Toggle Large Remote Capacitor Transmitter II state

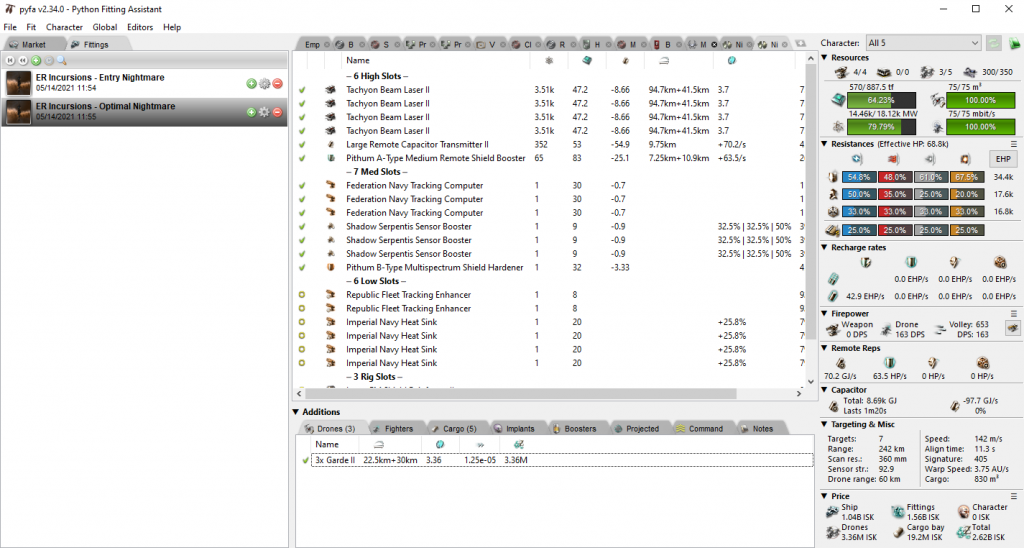click(x=302, y=144)
